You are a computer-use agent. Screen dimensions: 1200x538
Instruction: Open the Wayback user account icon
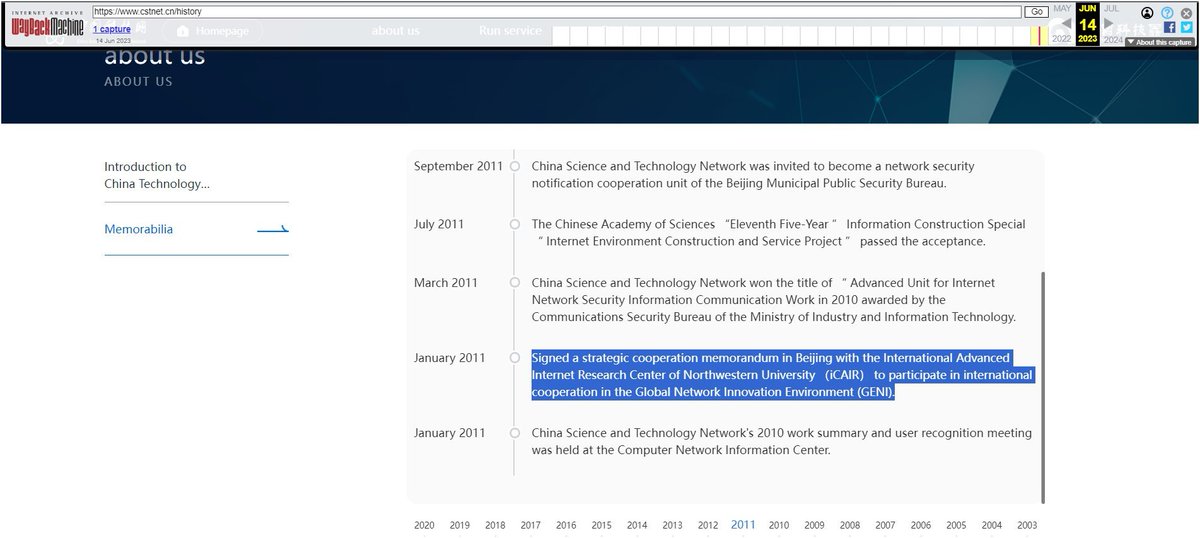click(1147, 13)
